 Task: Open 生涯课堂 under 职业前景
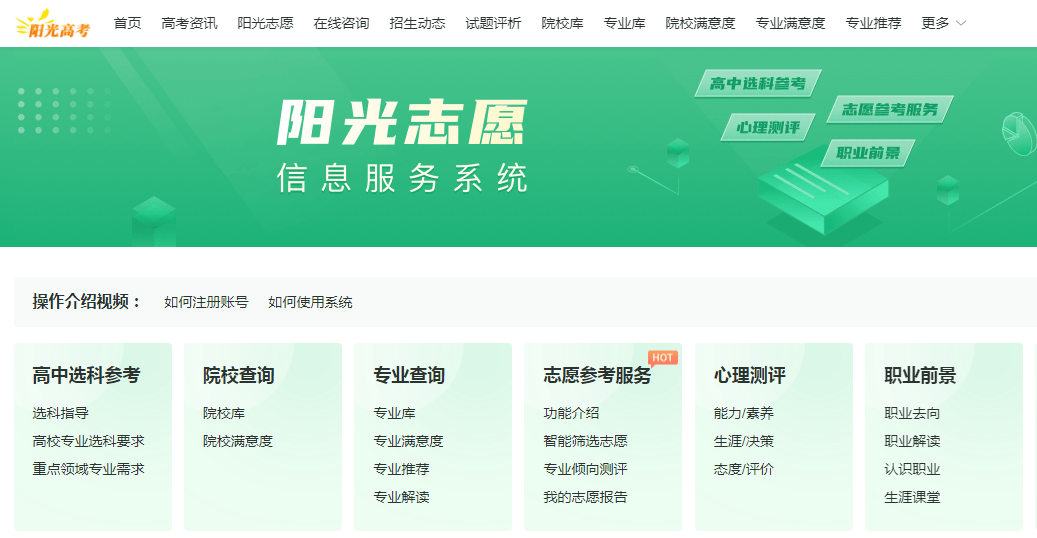(x=912, y=497)
